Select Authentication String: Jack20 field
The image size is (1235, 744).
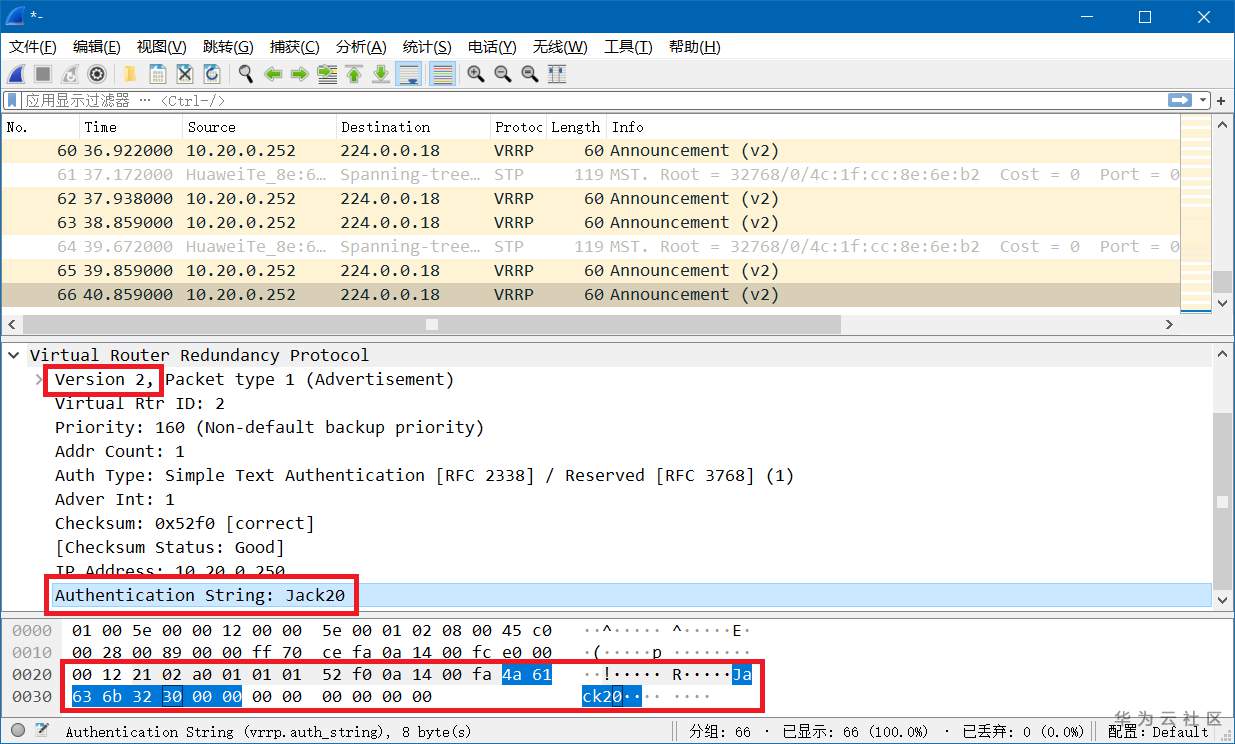pos(632,596)
